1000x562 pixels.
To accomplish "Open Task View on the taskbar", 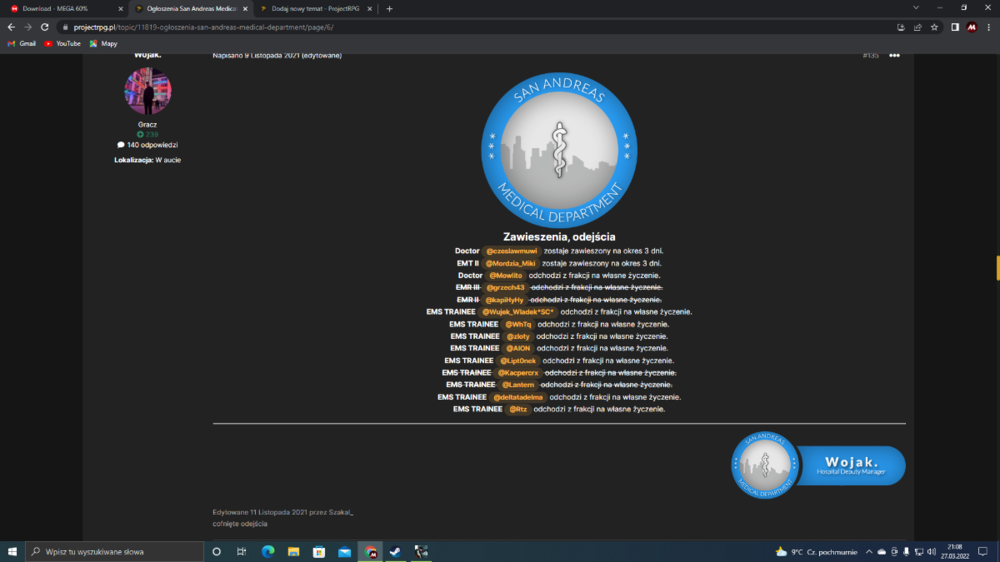I will click(242, 551).
